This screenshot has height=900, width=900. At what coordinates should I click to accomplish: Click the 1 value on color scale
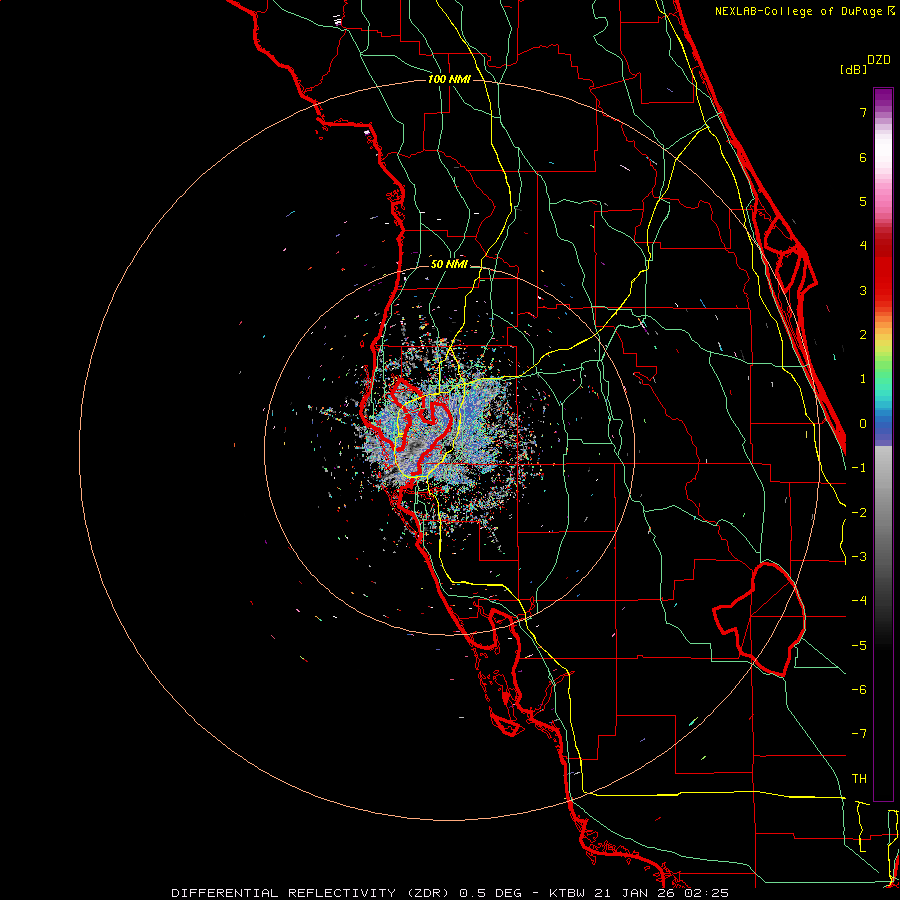863,379
